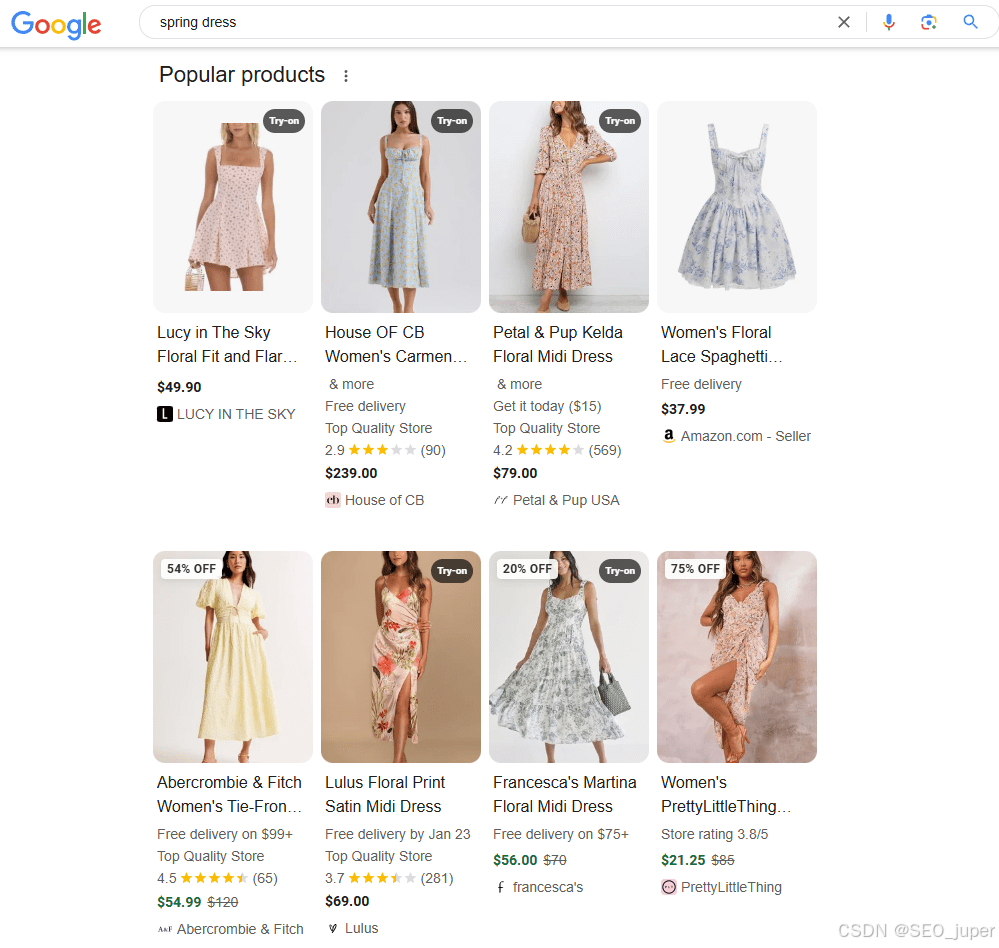Click the $21.25 sale price

(x=683, y=860)
